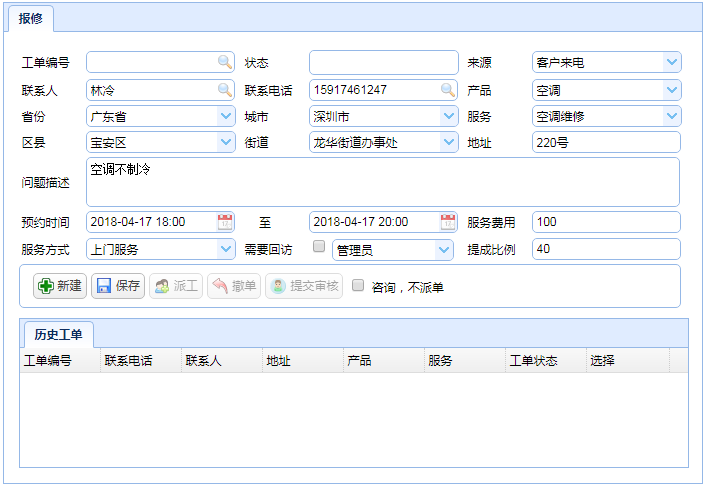Expand the 服务 dropdown showing 空调维修
The height and width of the screenshot is (488, 706).
coord(672,116)
